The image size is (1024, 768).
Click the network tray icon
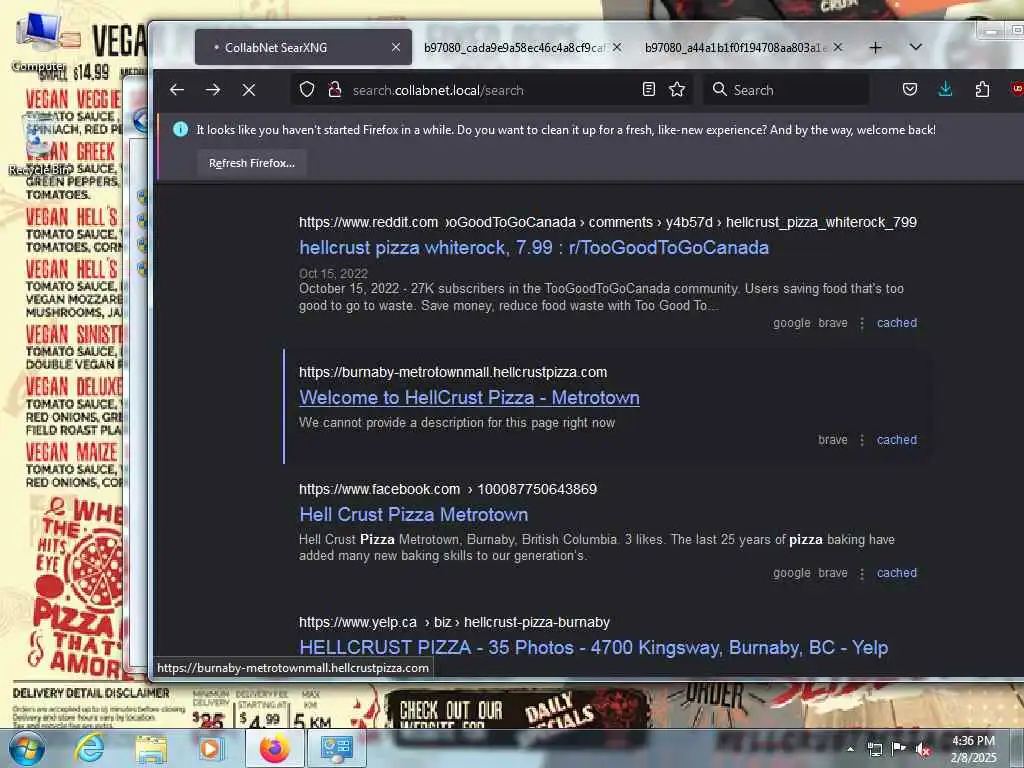[x=874, y=749]
